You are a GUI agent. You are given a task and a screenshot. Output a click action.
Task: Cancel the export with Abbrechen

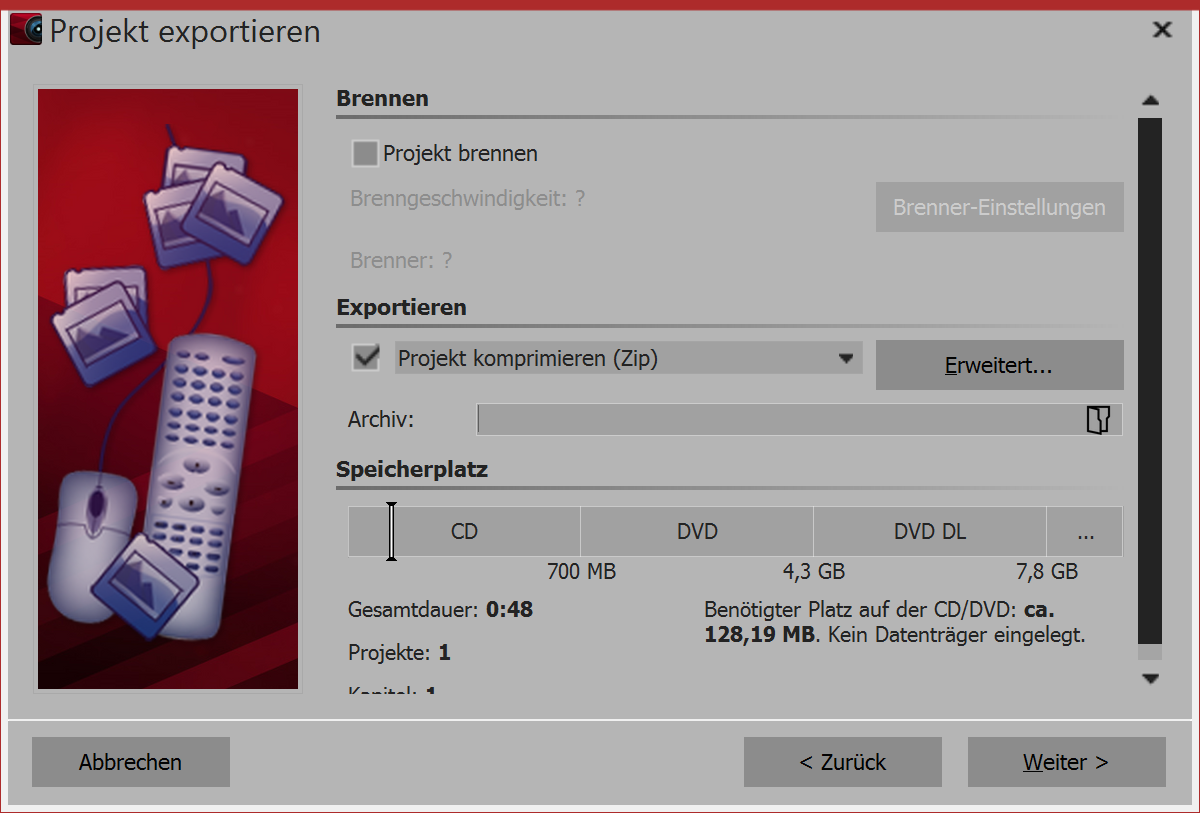click(130, 762)
